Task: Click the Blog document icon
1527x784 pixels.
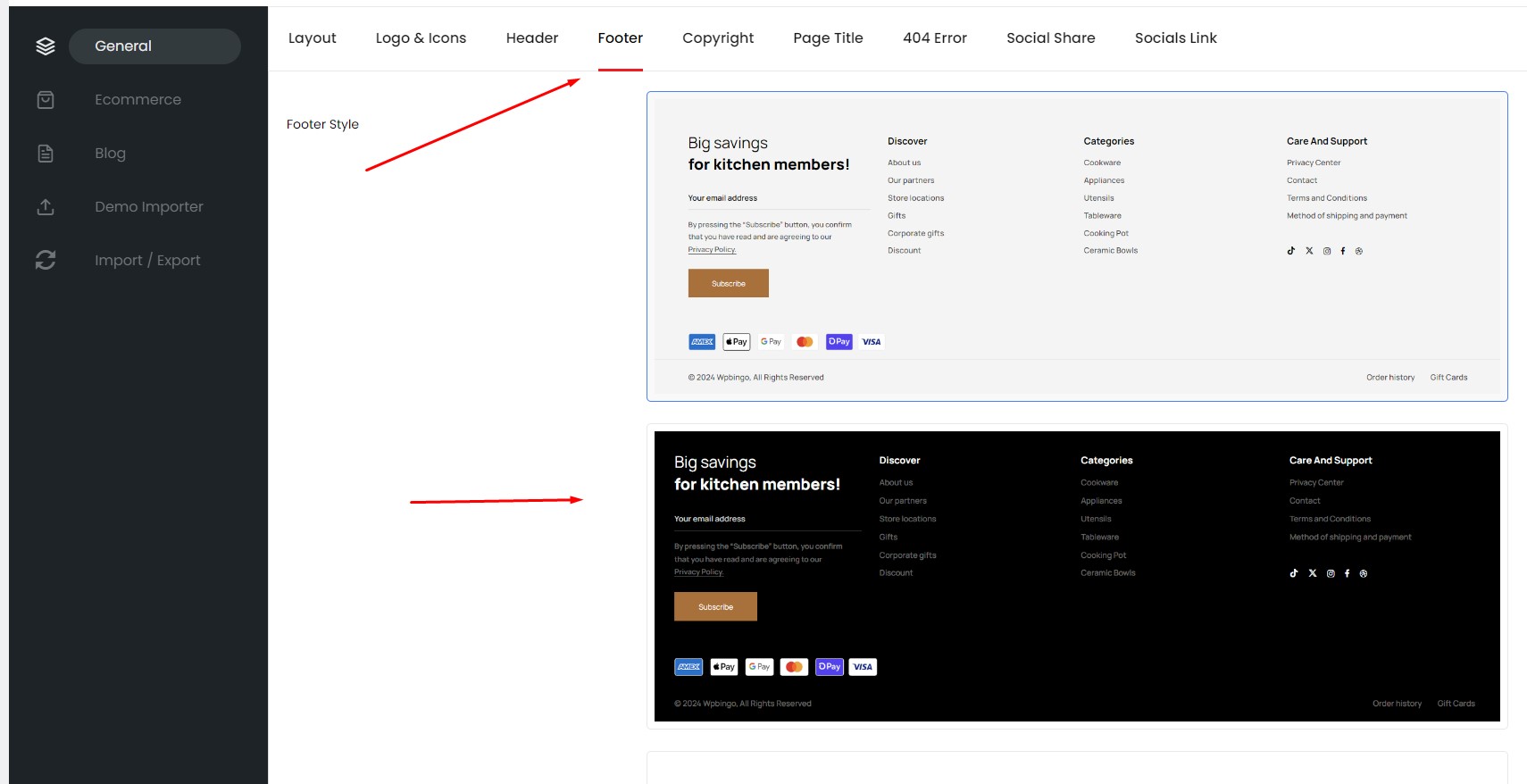Action: (x=46, y=154)
